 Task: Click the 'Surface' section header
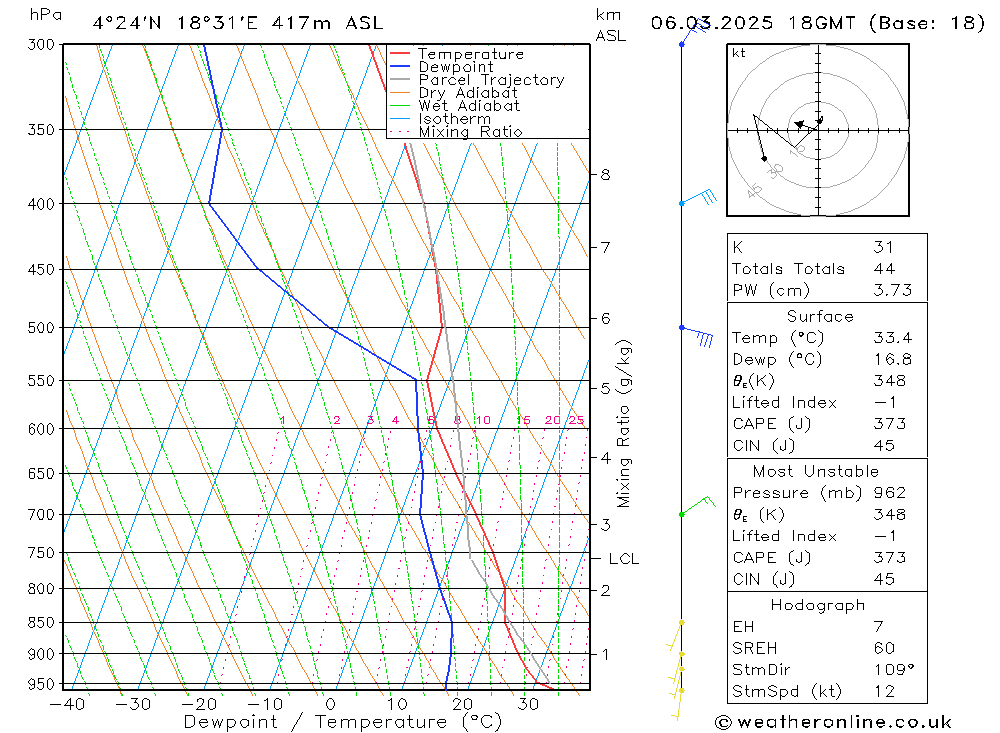820,316
